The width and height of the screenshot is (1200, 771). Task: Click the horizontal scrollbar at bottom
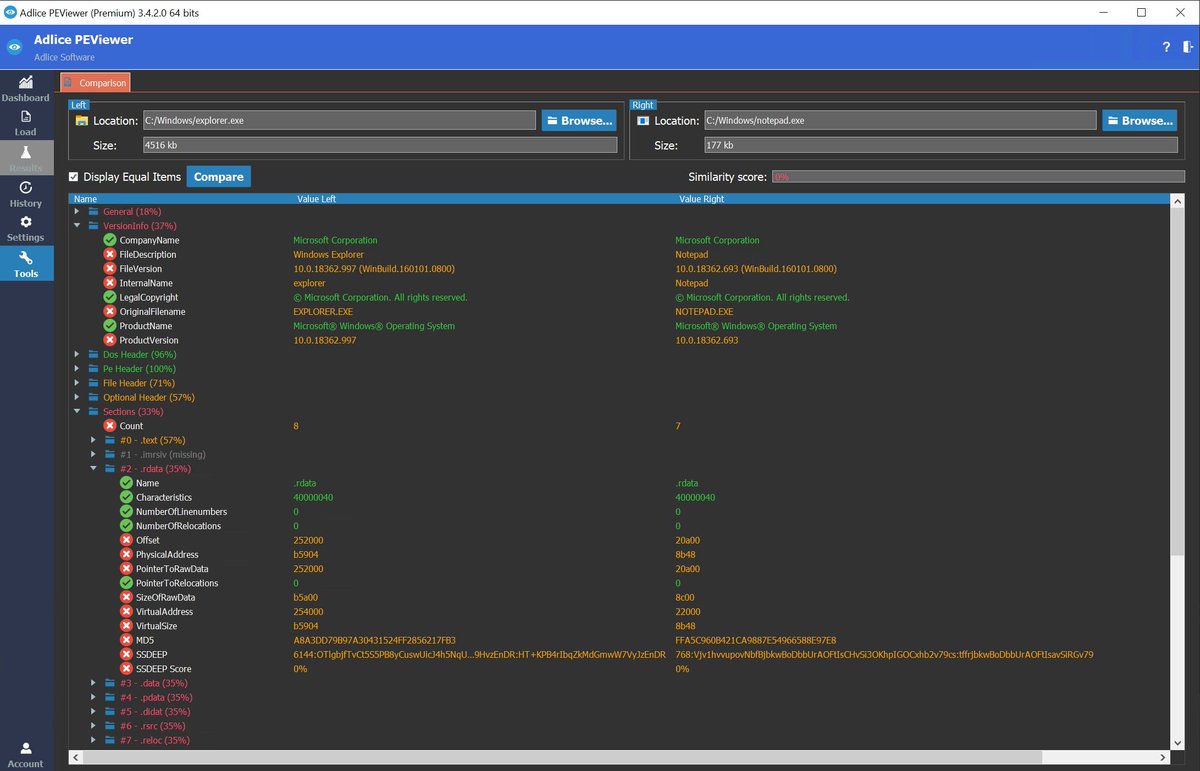click(x=560, y=756)
